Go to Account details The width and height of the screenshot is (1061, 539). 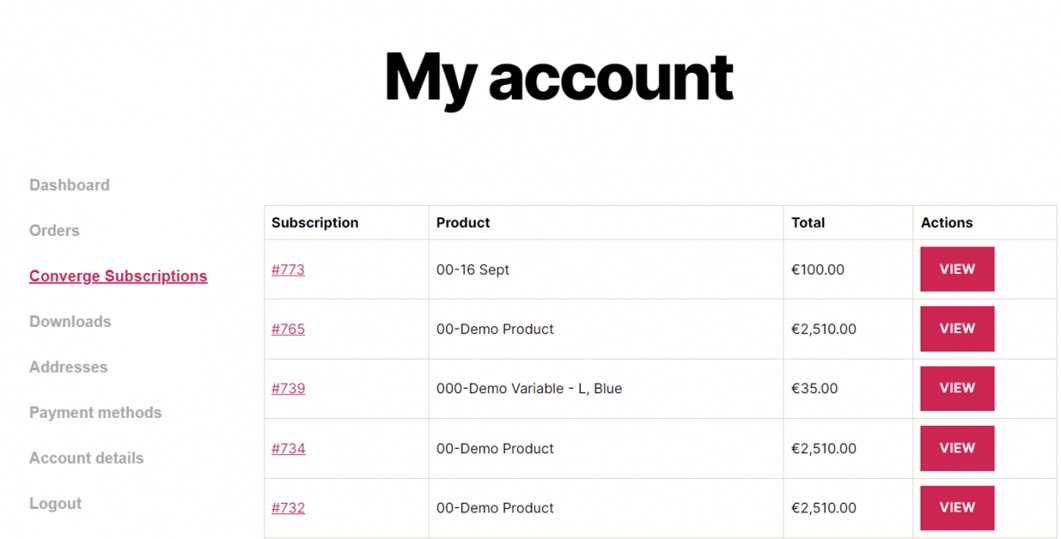click(86, 458)
